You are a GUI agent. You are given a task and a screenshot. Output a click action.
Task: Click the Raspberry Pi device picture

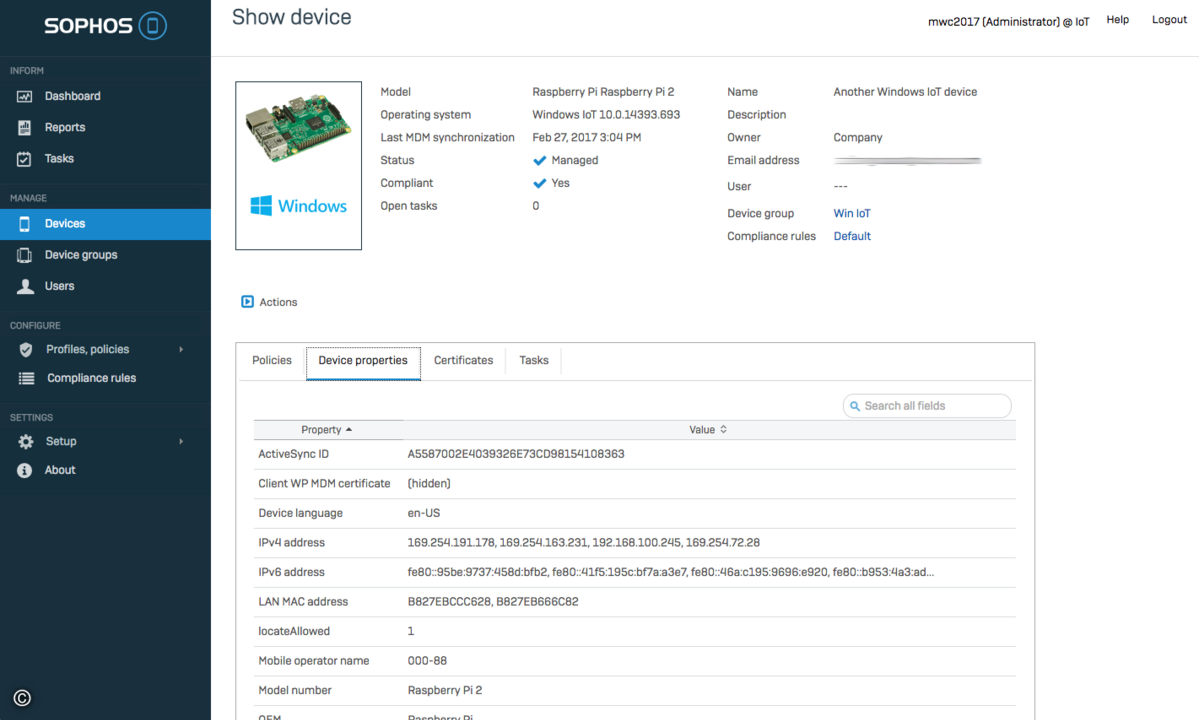click(x=298, y=128)
